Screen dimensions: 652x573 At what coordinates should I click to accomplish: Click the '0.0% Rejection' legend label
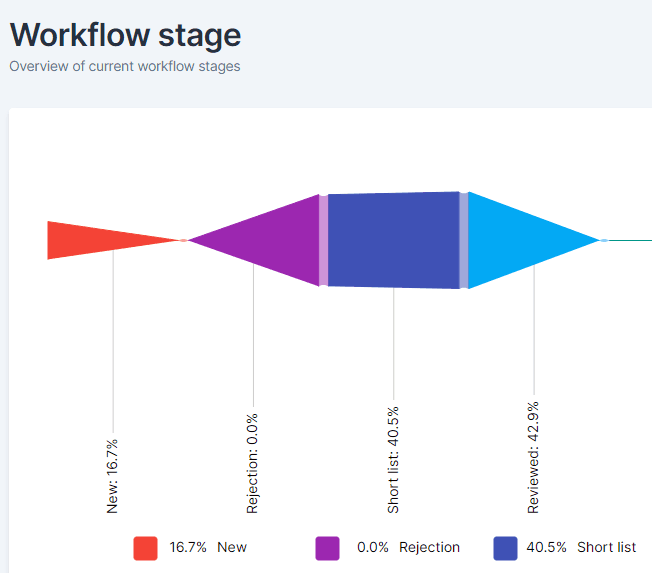(x=408, y=547)
